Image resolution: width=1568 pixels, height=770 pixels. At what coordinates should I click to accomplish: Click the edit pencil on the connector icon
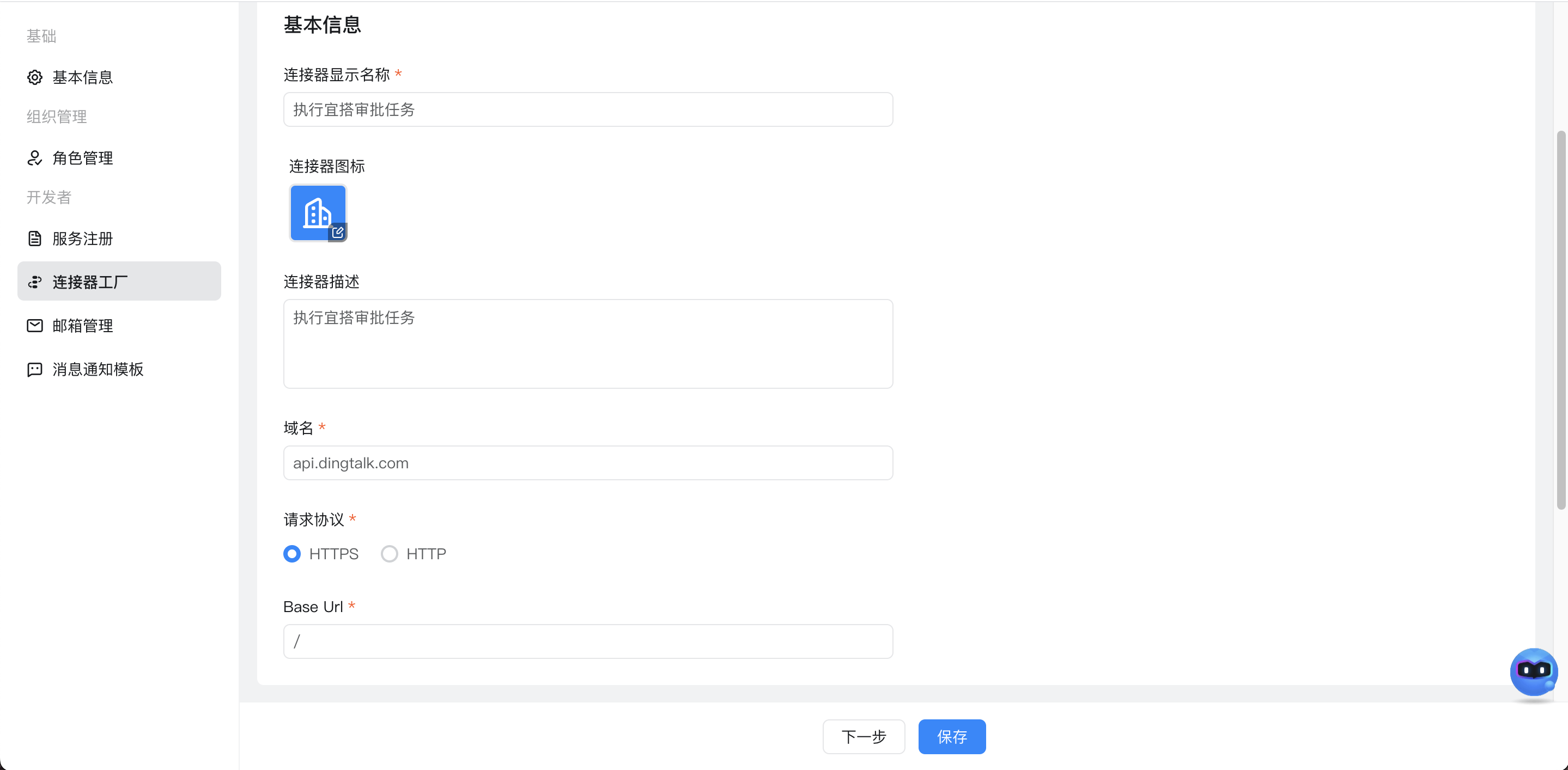[338, 233]
